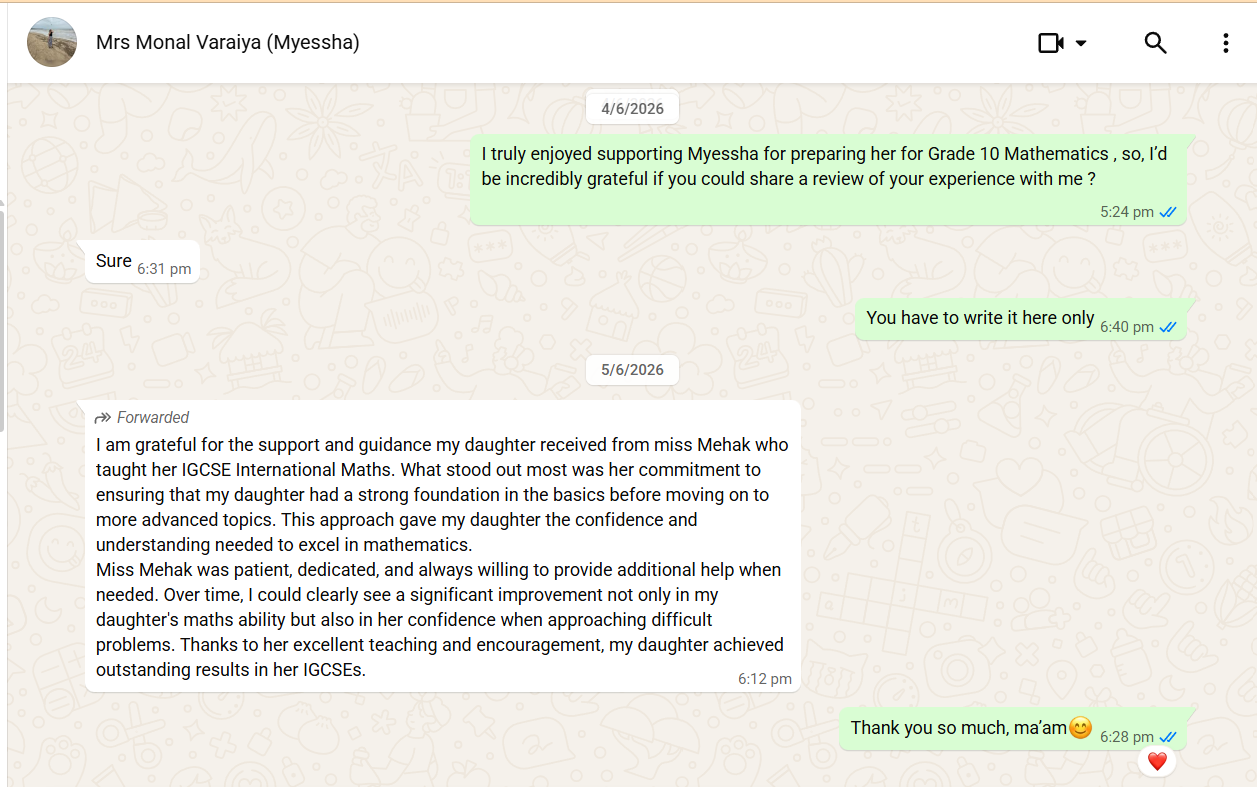Click the 6:40 pm timestamp
The height and width of the screenshot is (787, 1257).
(x=1127, y=327)
